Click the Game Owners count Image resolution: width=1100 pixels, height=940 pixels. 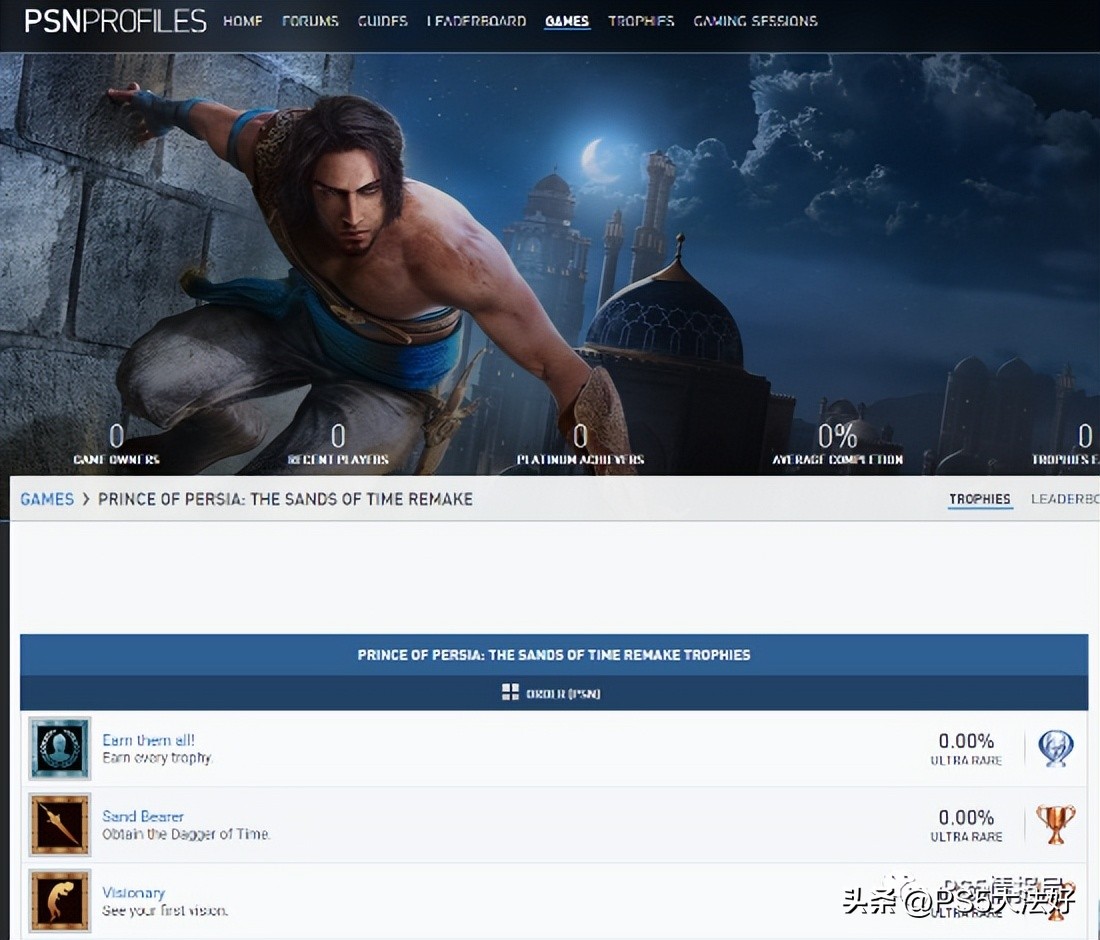[x=116, y=445]
